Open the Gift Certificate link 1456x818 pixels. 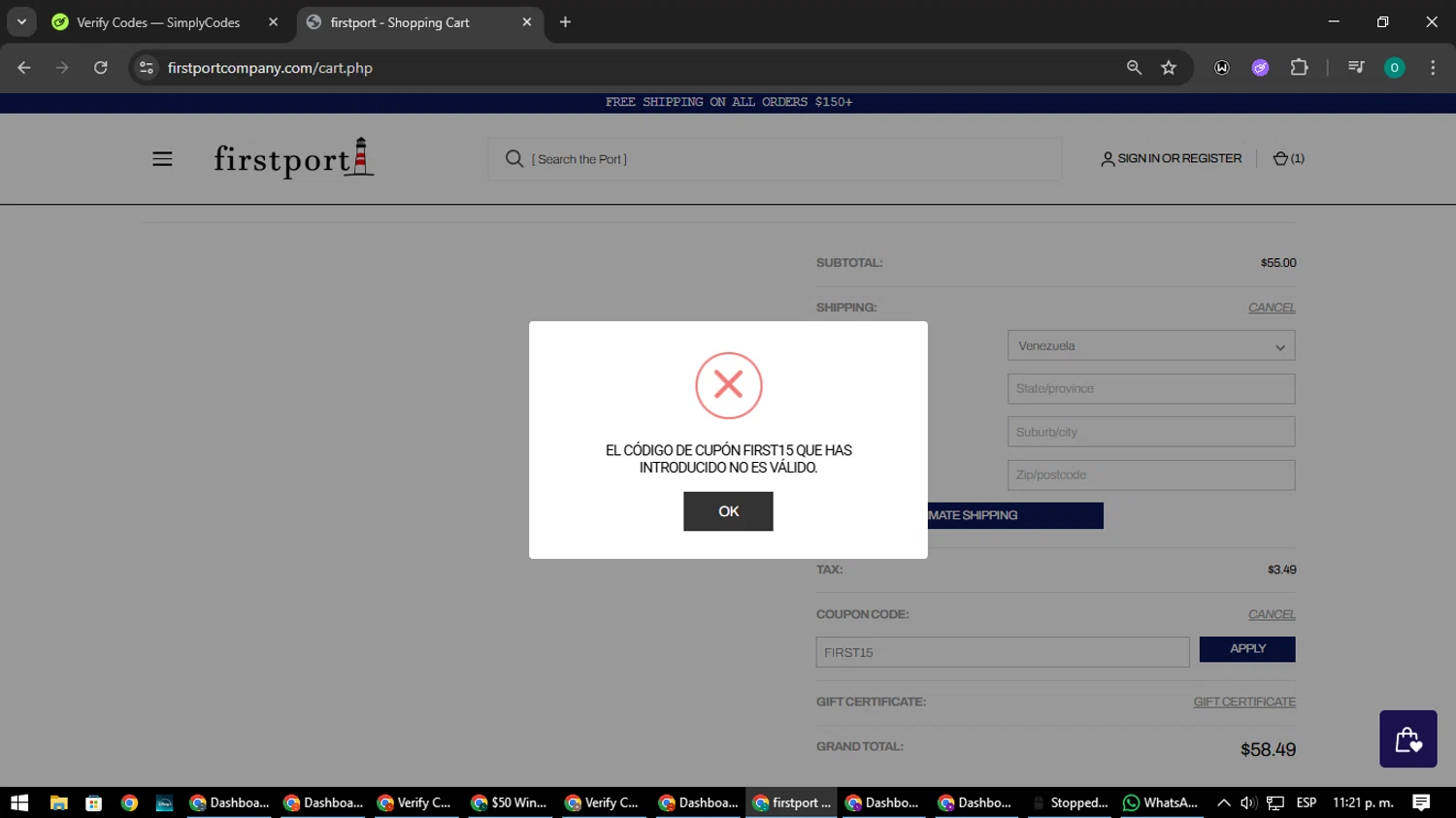[1244, 702]
